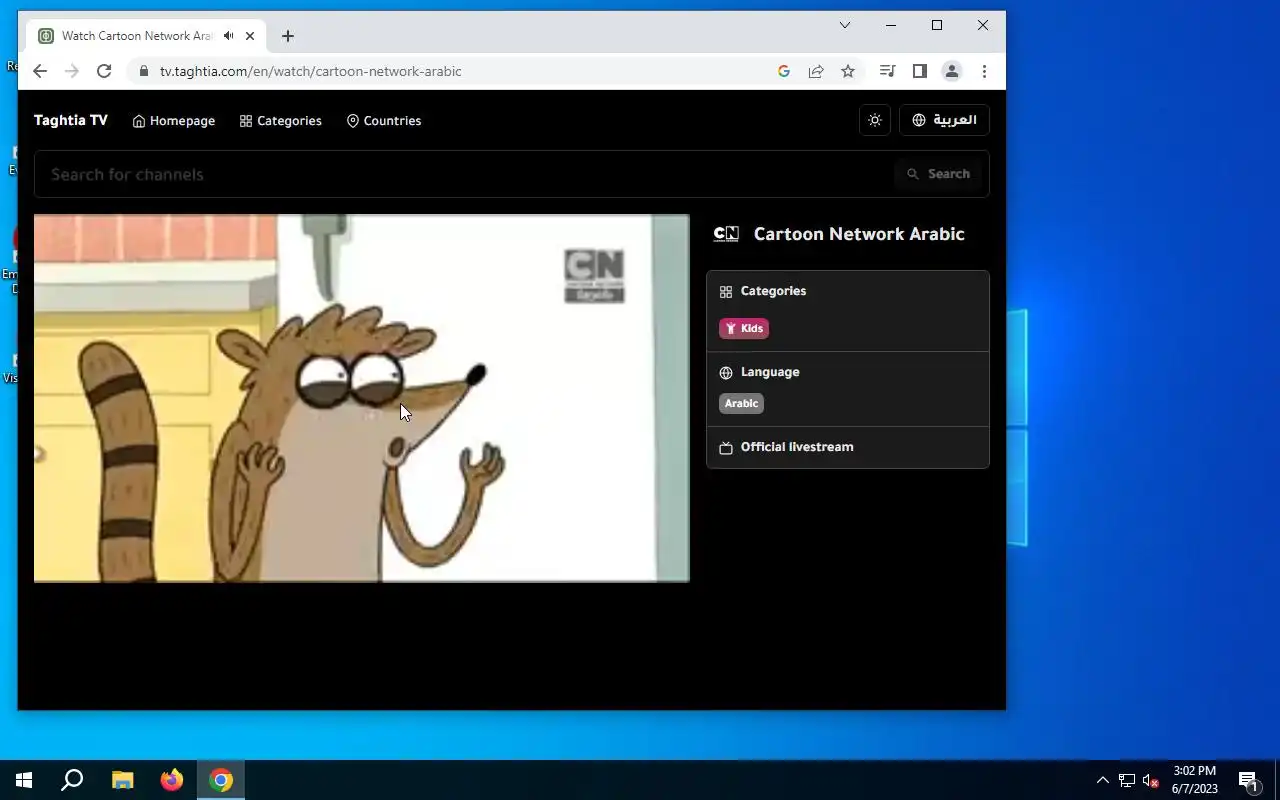Reload the current page

pyautogui.click(x=104, y=71)
